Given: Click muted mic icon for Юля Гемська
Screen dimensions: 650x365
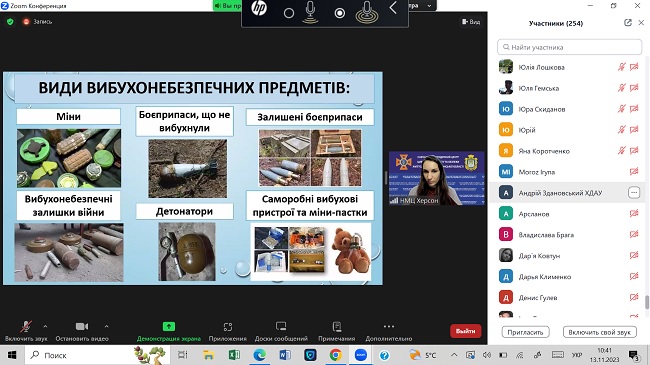Looking at the screenshot, I should click(621, 88).
